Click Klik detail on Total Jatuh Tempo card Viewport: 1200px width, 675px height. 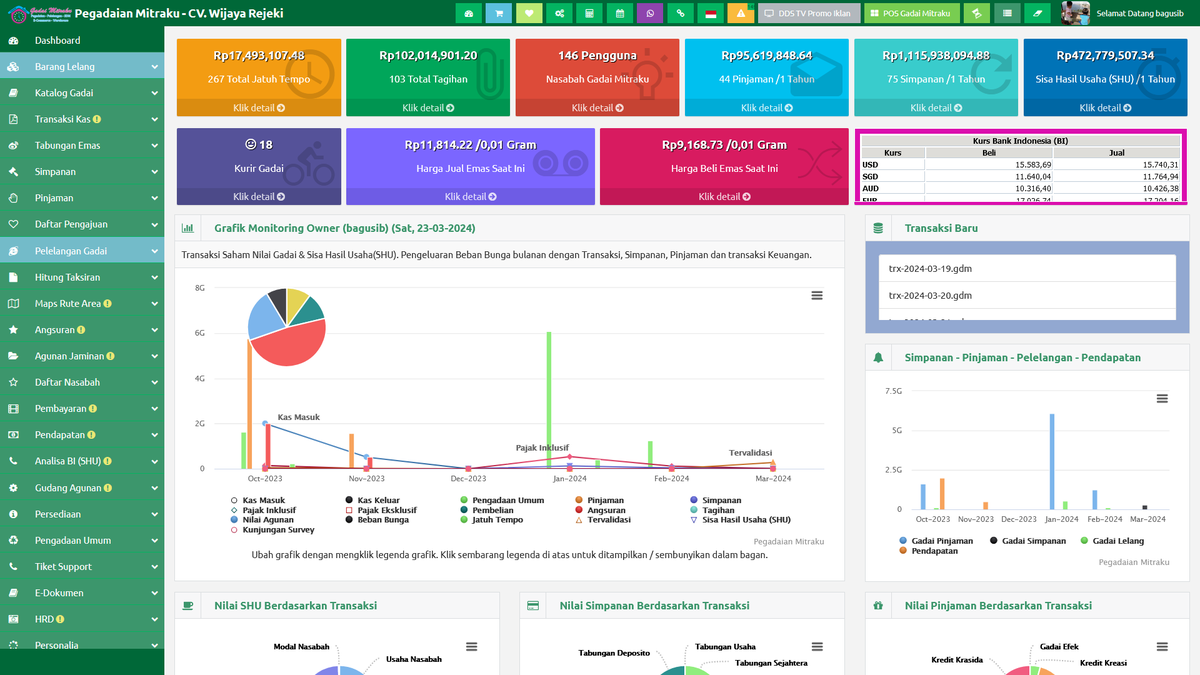[259, 108]
